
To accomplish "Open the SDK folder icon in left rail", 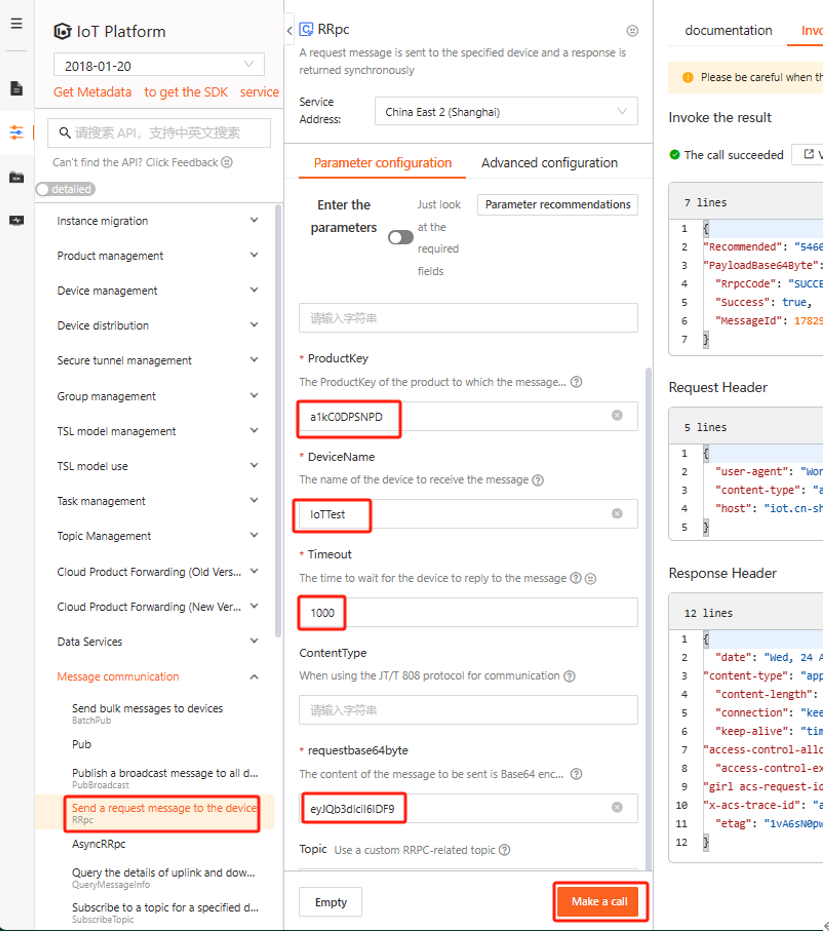I will click(x=16, y=177).
